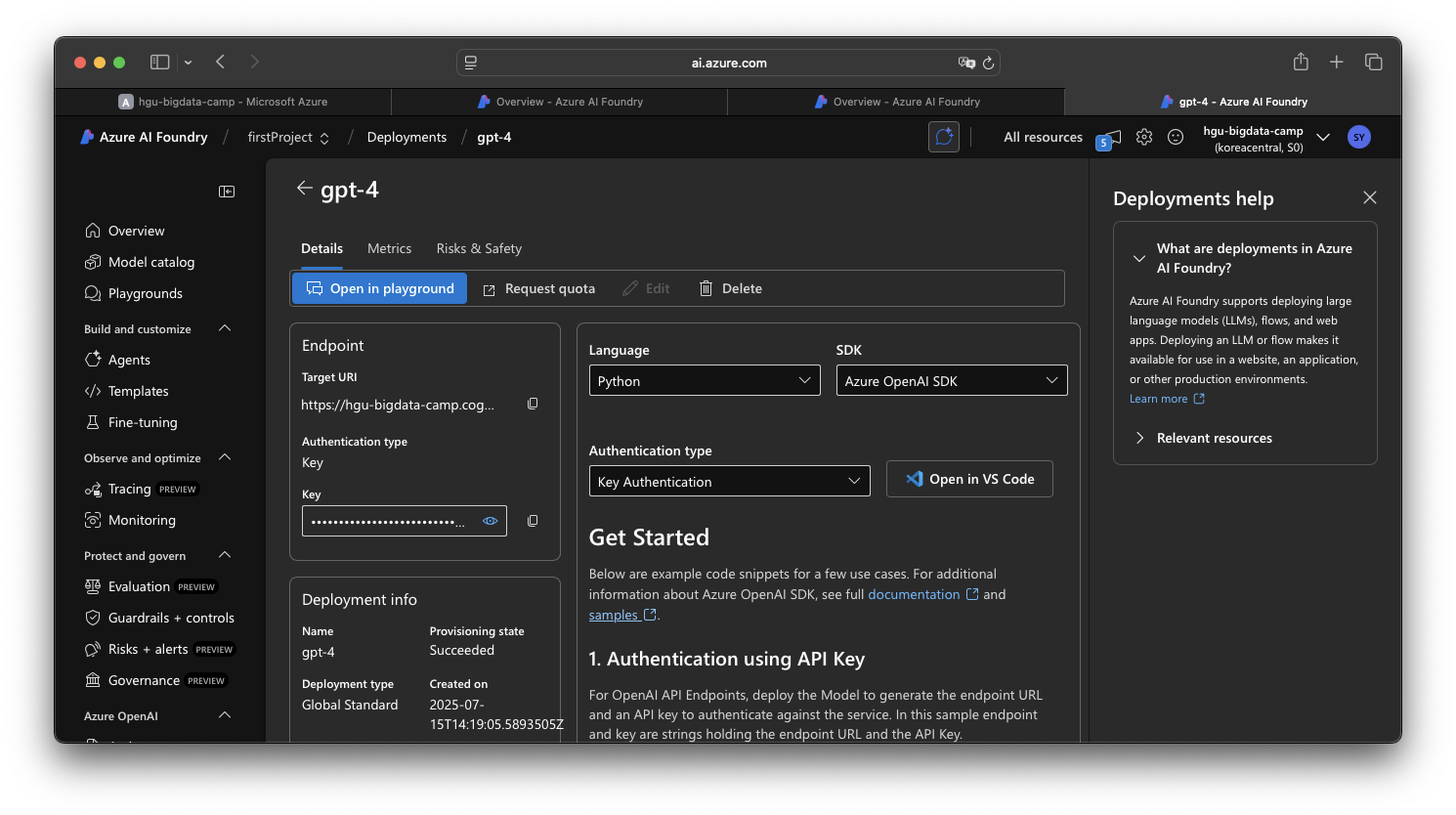Copy the API key to clipboard

[x=533, y=521]
